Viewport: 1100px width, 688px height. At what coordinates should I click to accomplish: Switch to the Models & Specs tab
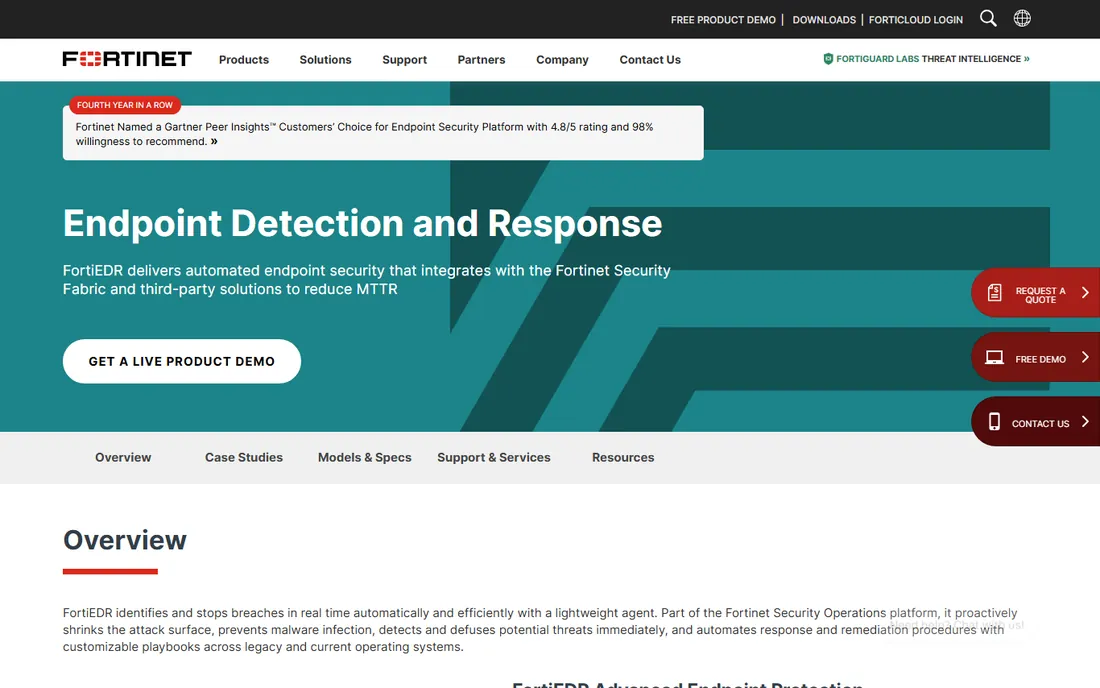(364, 457)
